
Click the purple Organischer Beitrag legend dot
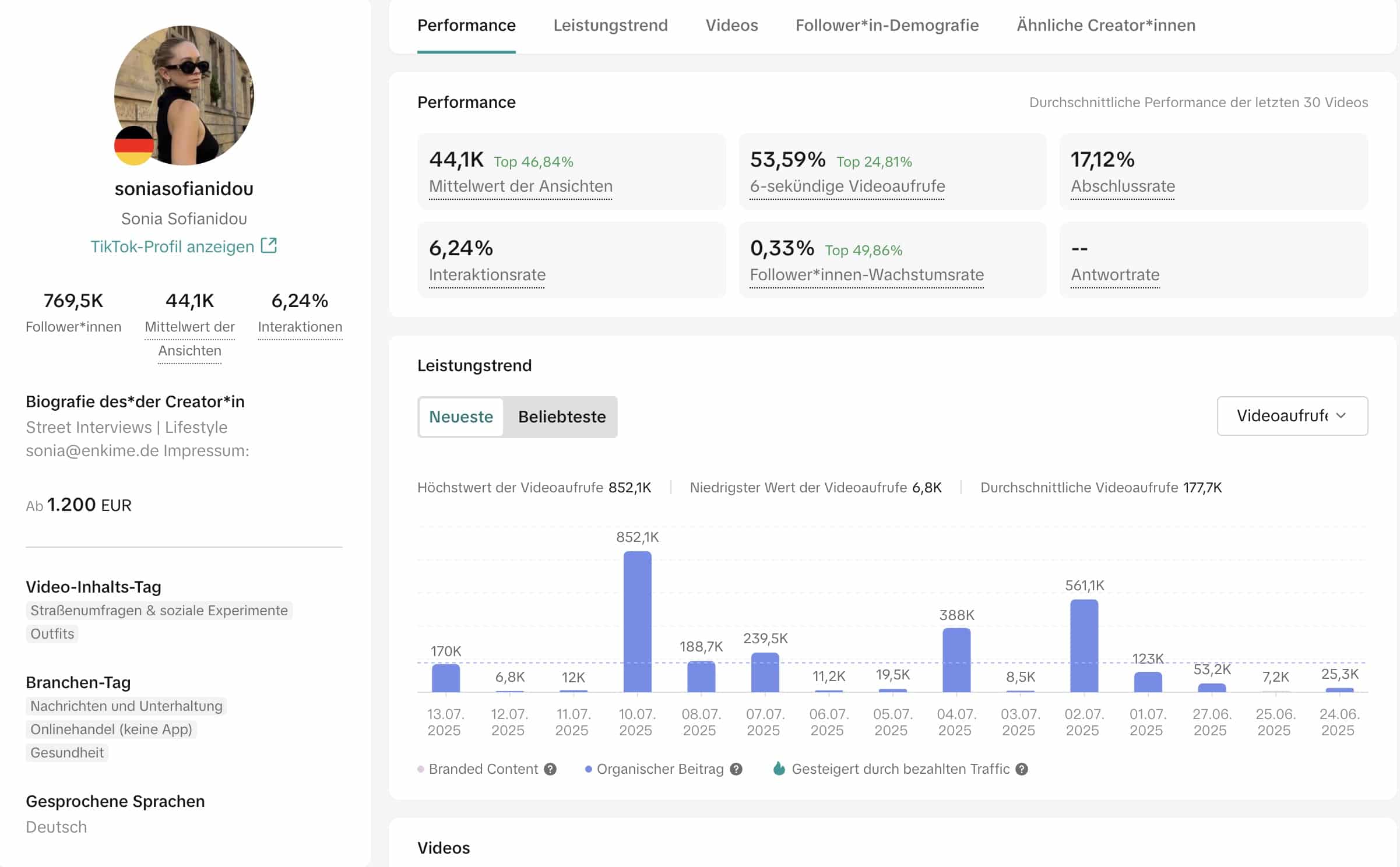[588, 769]
